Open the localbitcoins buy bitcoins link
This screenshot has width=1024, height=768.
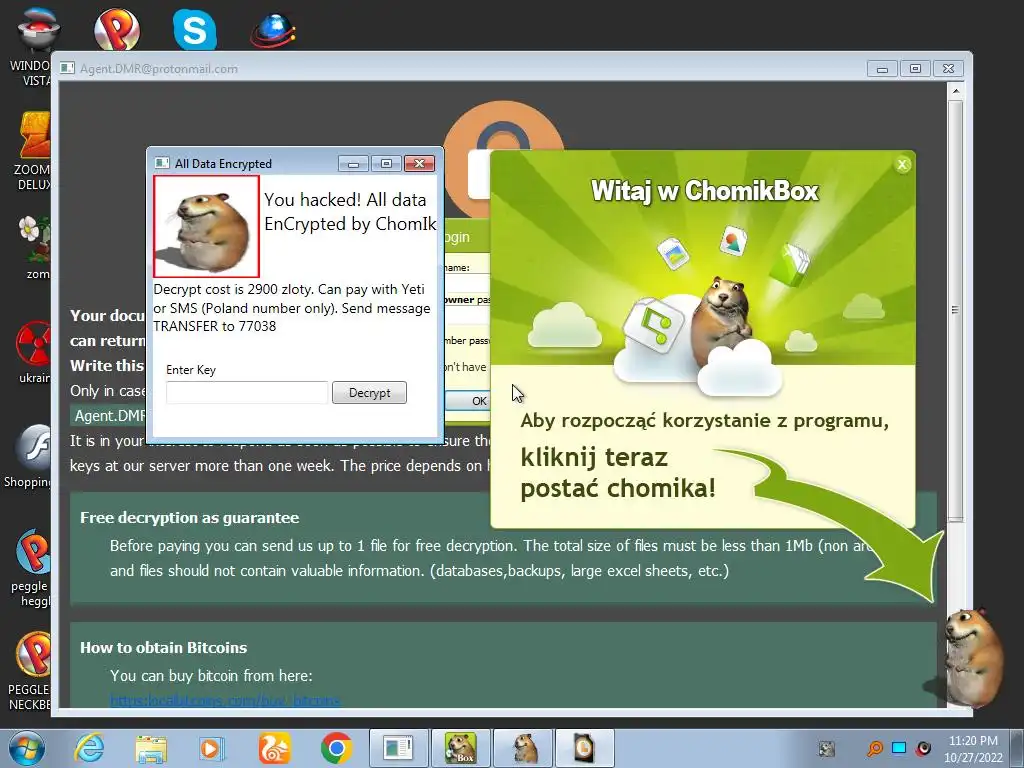(225, 701)
